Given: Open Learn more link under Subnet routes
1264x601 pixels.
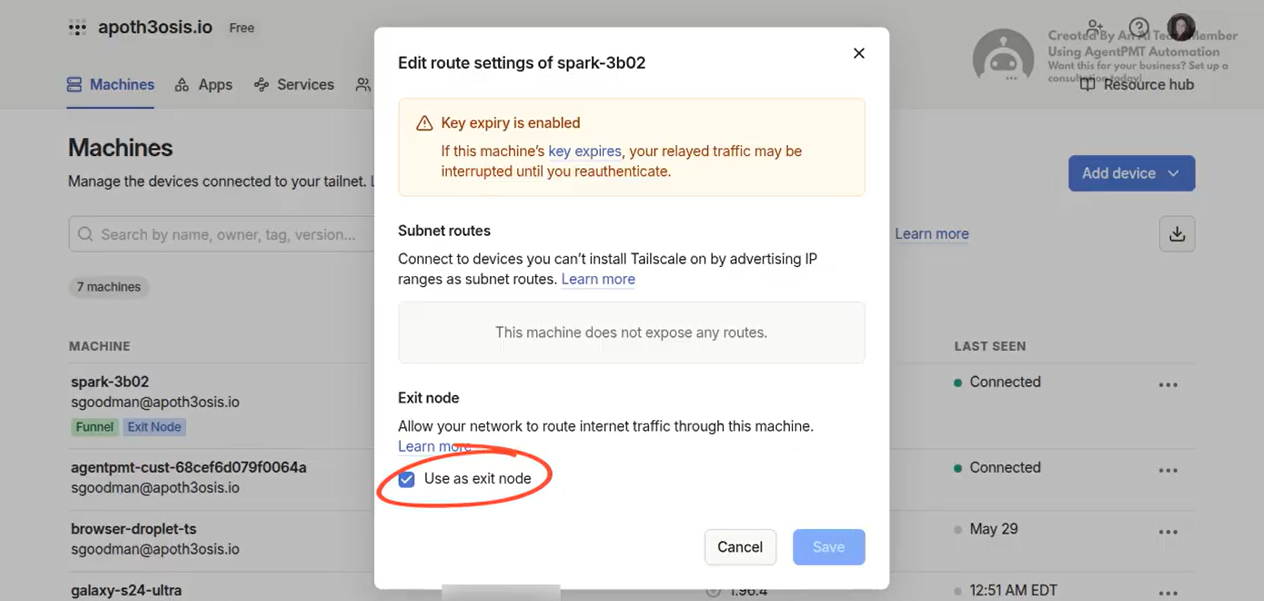Looking at the screenshot, I should [x=598, y=279].
